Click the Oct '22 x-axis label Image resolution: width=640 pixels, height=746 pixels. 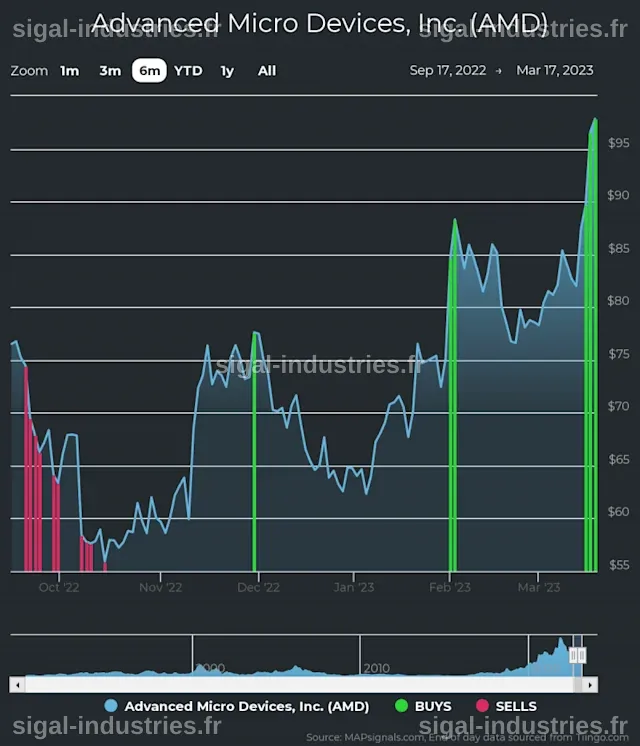59,587
